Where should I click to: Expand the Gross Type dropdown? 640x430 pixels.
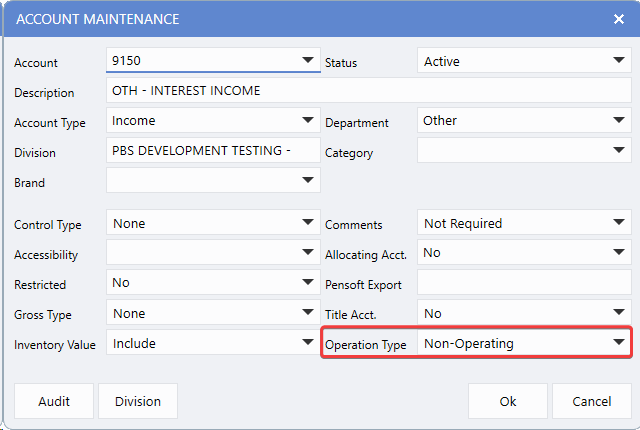click(308, 314)
